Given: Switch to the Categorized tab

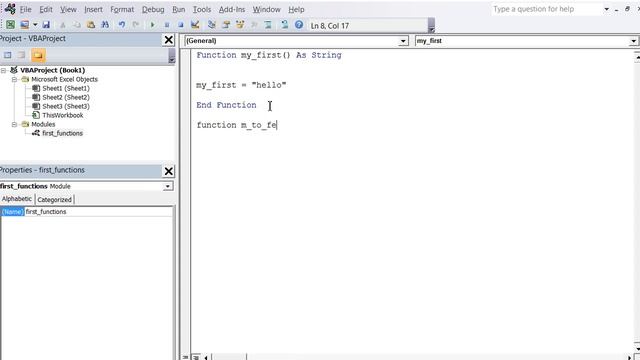Looking at the screenshot, I should [54, 200].
